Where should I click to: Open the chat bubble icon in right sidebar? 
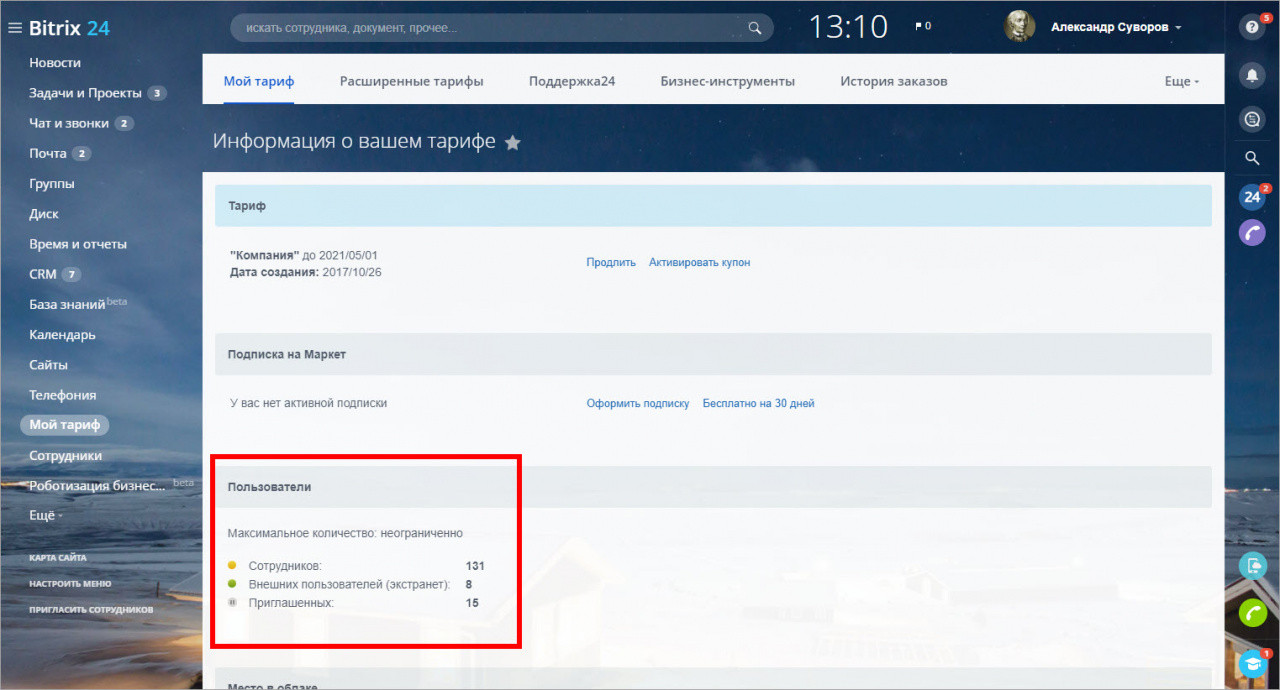1252,120
